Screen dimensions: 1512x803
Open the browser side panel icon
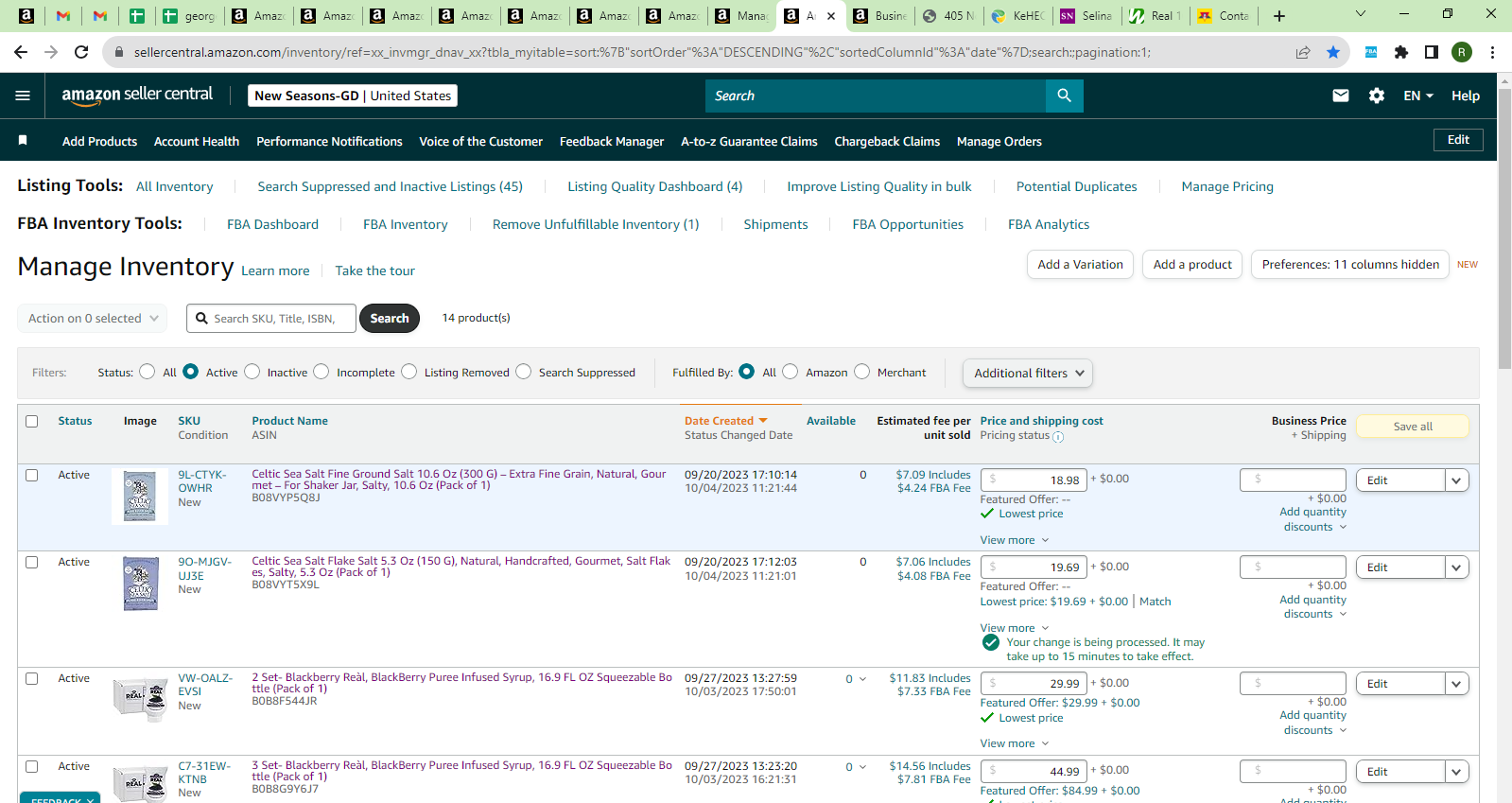tap(1432, 52)
